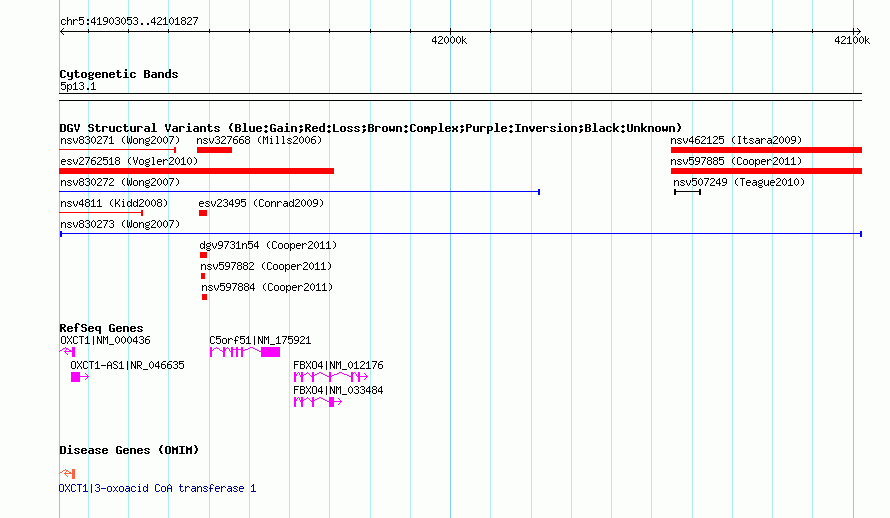Click the OXCT1-AS1|NR_046635 gene label
890x518 pixels.
[127, 365]
